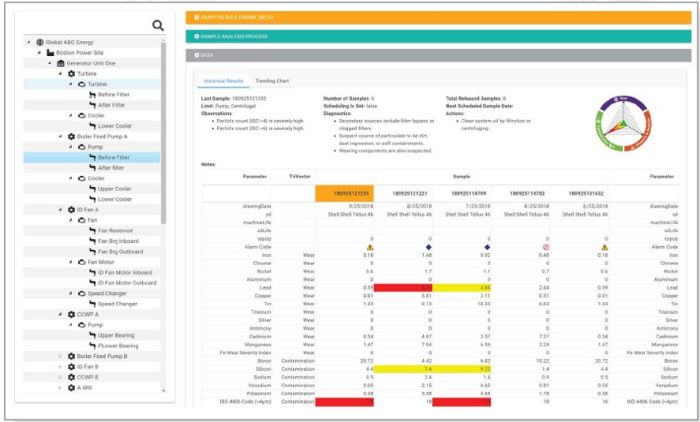This screenshot has width=700, height=422.
Task: Switch to the Trending Chart tab
Action: (x=272, y=80)
